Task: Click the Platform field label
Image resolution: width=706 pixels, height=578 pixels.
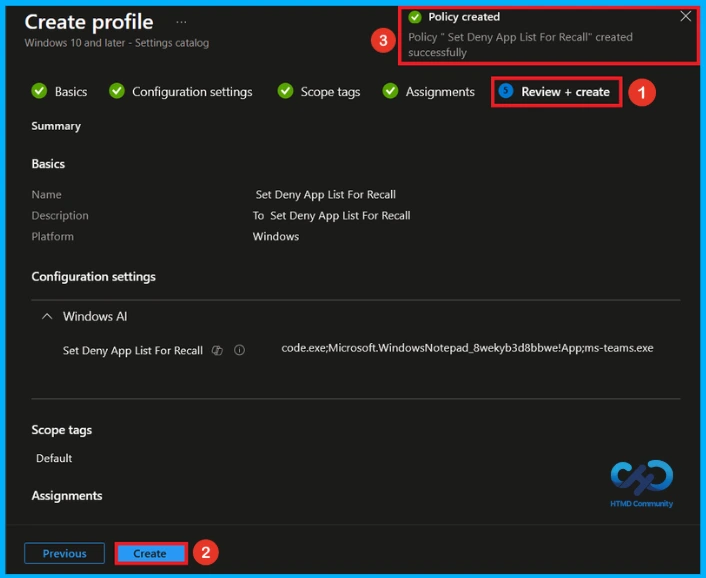Action: click(x=53, y=237)
